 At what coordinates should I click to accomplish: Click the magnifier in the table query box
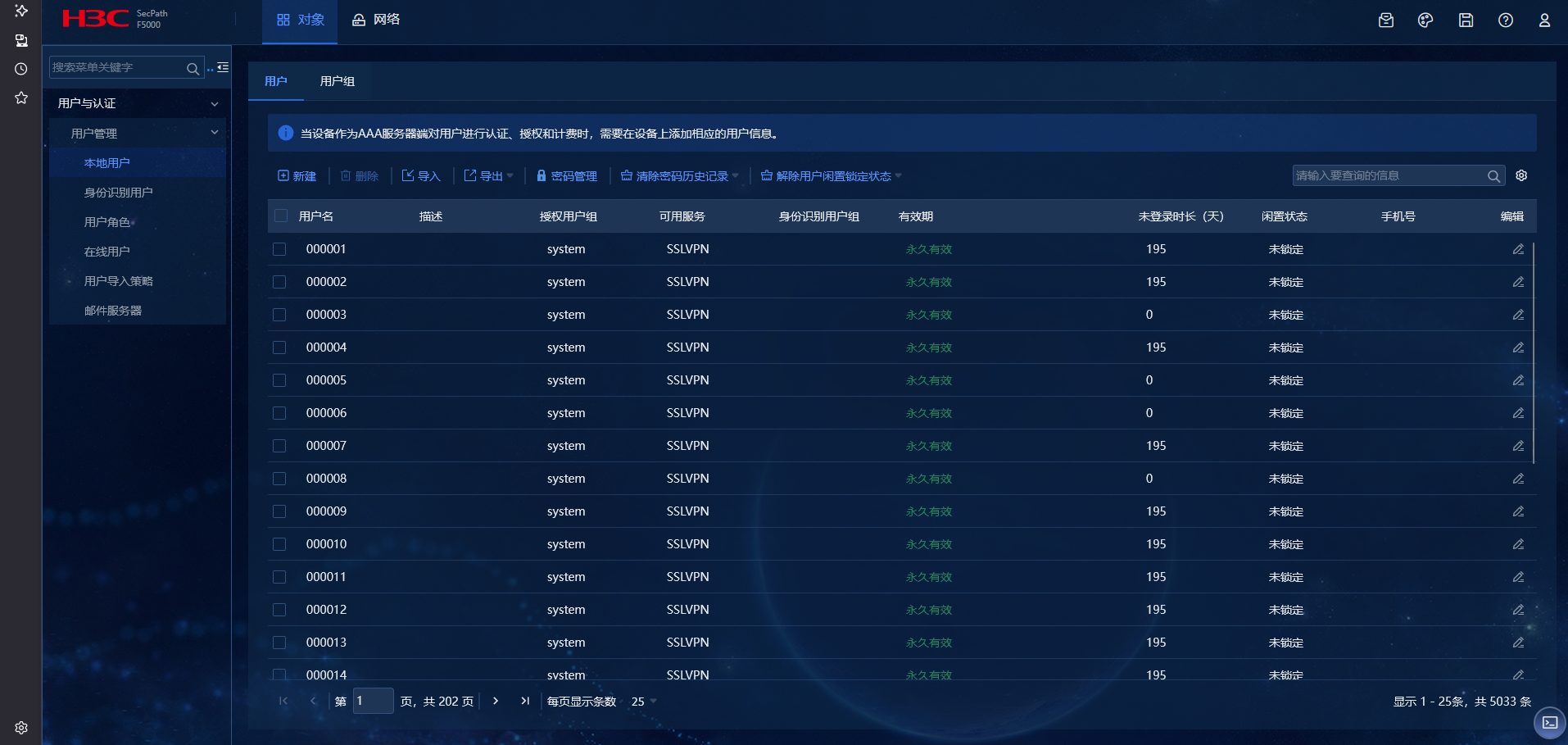click(1493, 176)
